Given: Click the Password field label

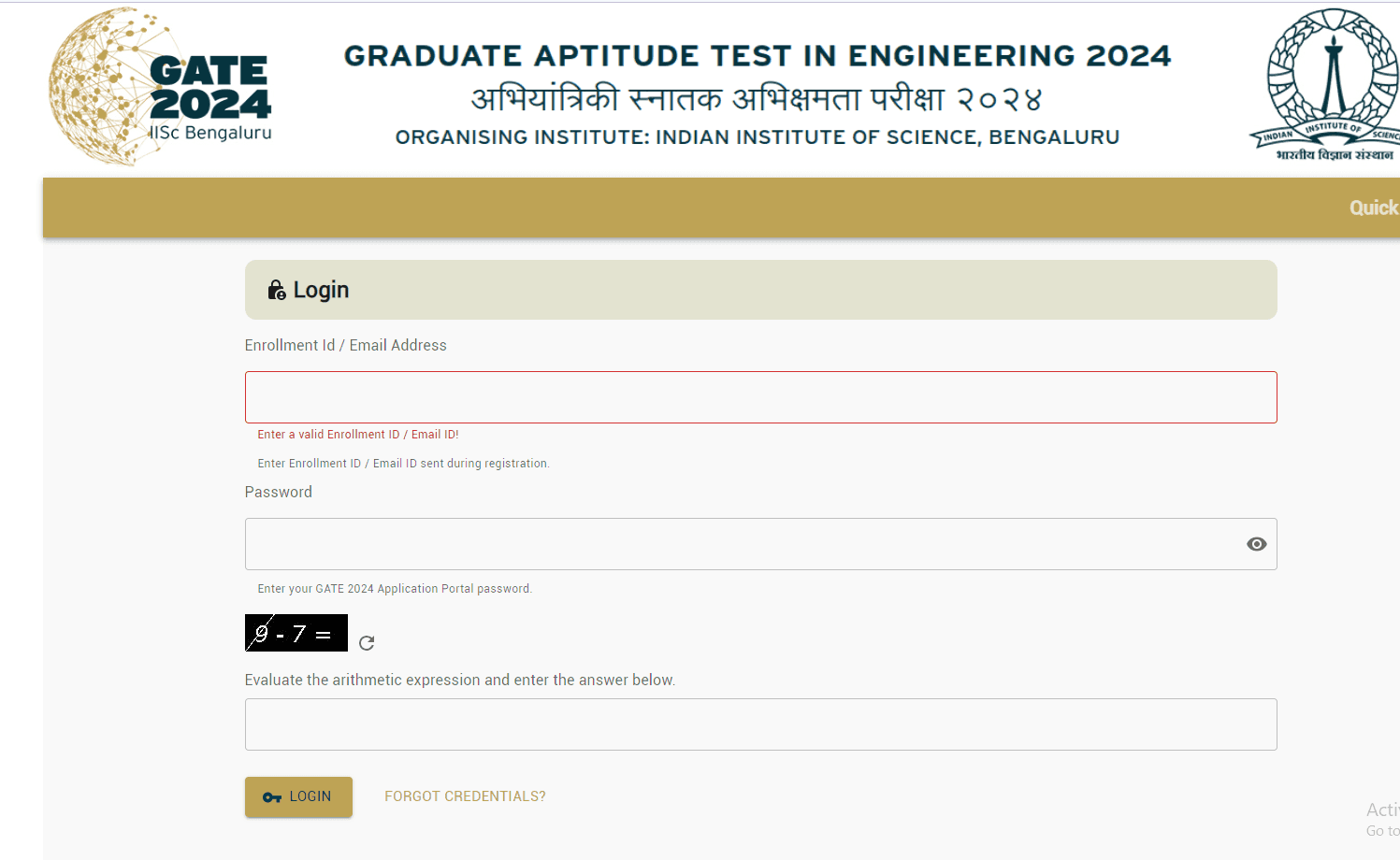Looking at the screenshot, I should 278,492.
